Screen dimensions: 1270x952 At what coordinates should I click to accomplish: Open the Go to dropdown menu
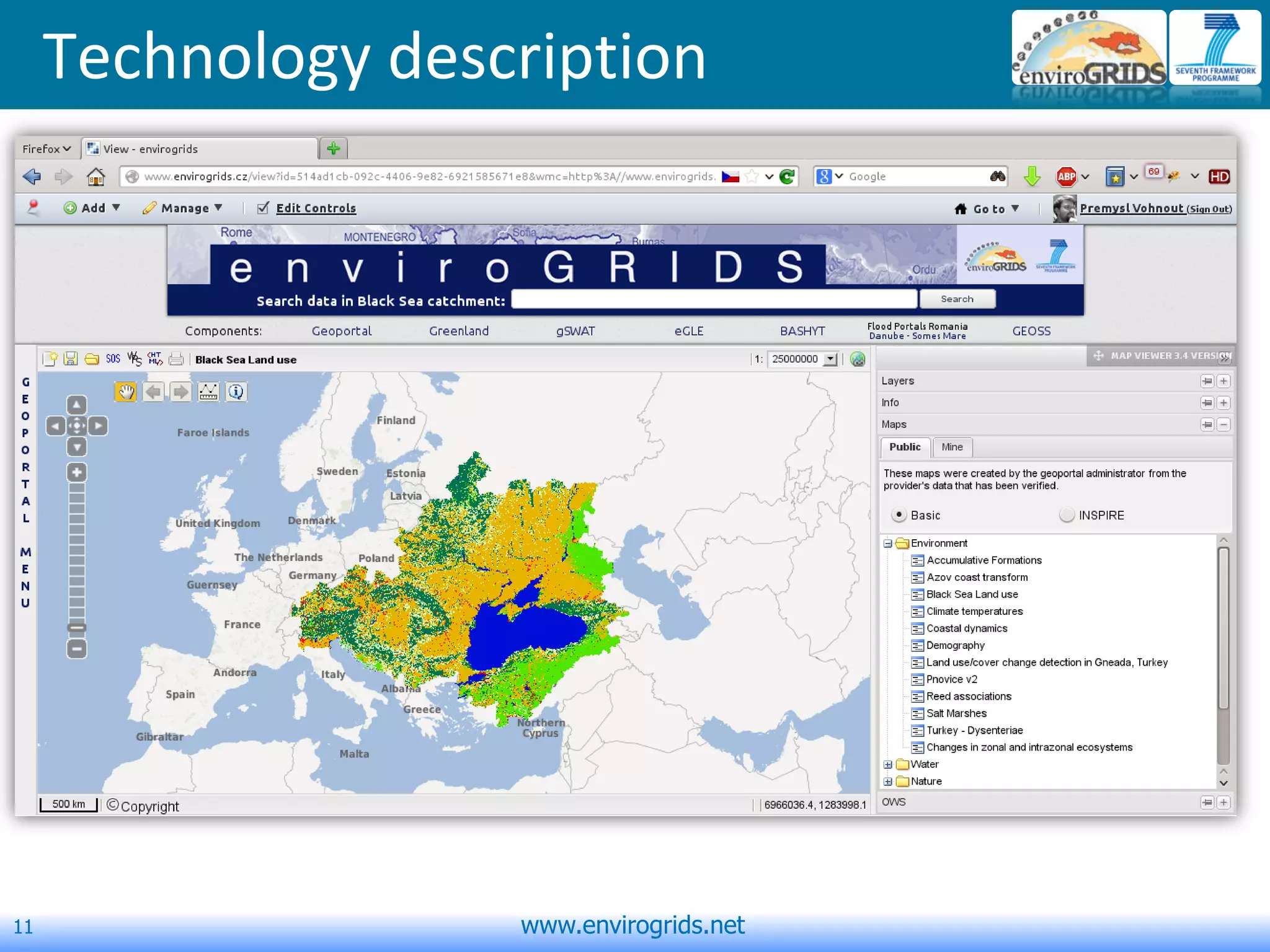[987, 209]
